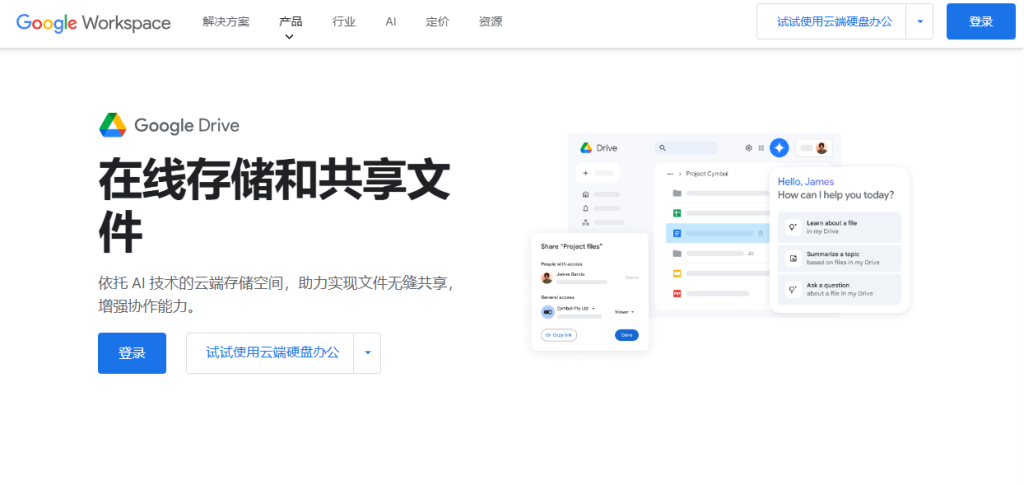Screen dimensions: 1024x485
Task: Click the Summarize a topic suggestion
Action: click(839, 258)
